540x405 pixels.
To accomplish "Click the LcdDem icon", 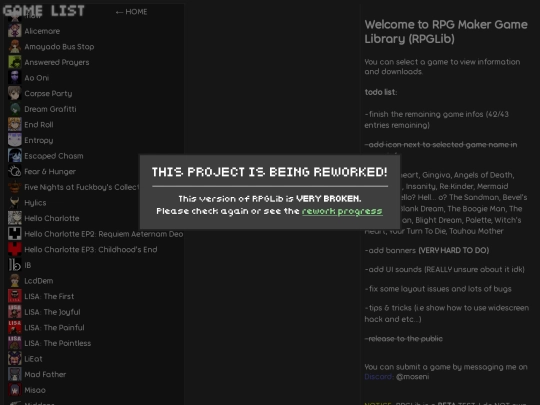I will 14,281.
